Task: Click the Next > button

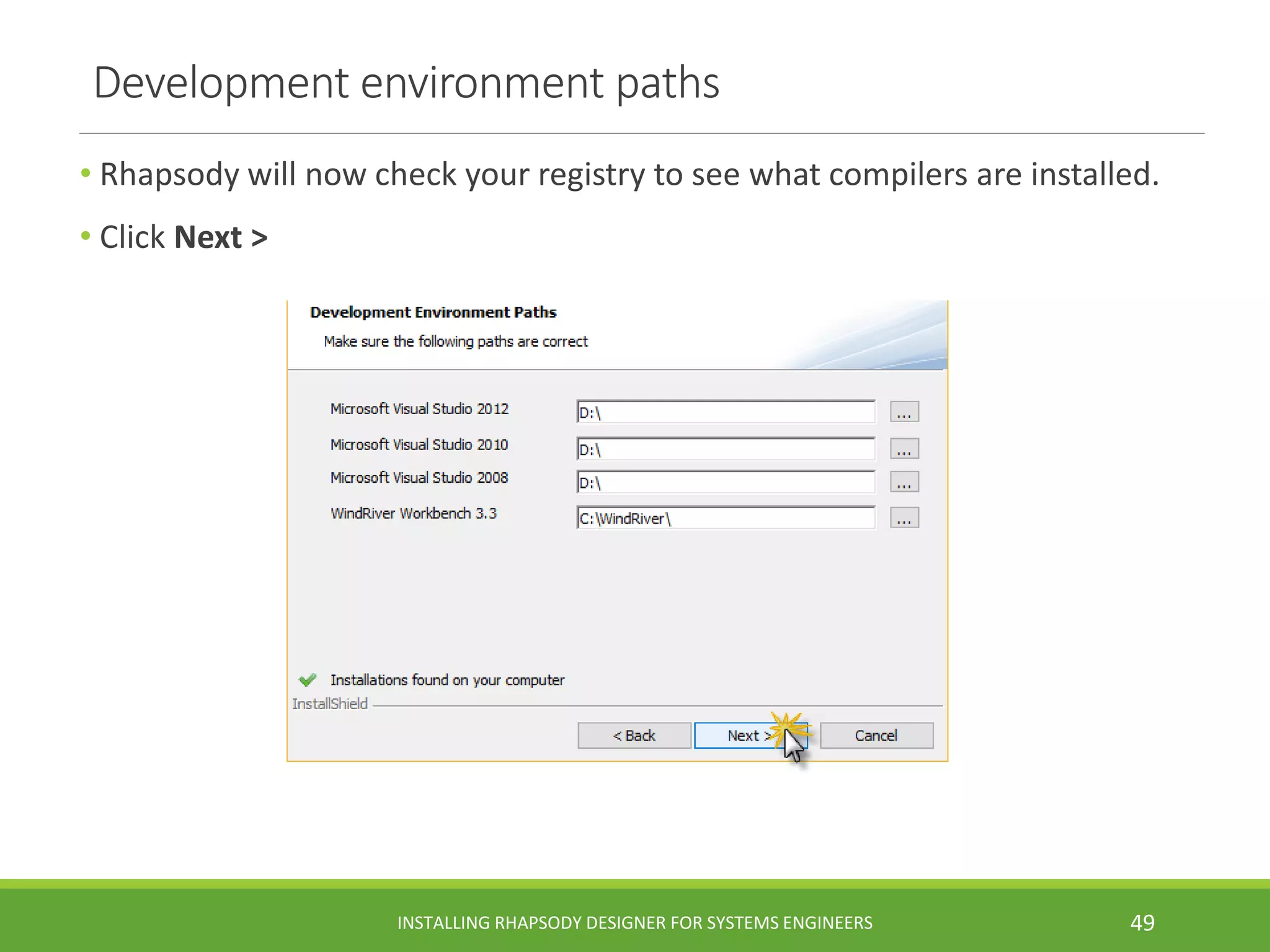Action: click(750, 735)
